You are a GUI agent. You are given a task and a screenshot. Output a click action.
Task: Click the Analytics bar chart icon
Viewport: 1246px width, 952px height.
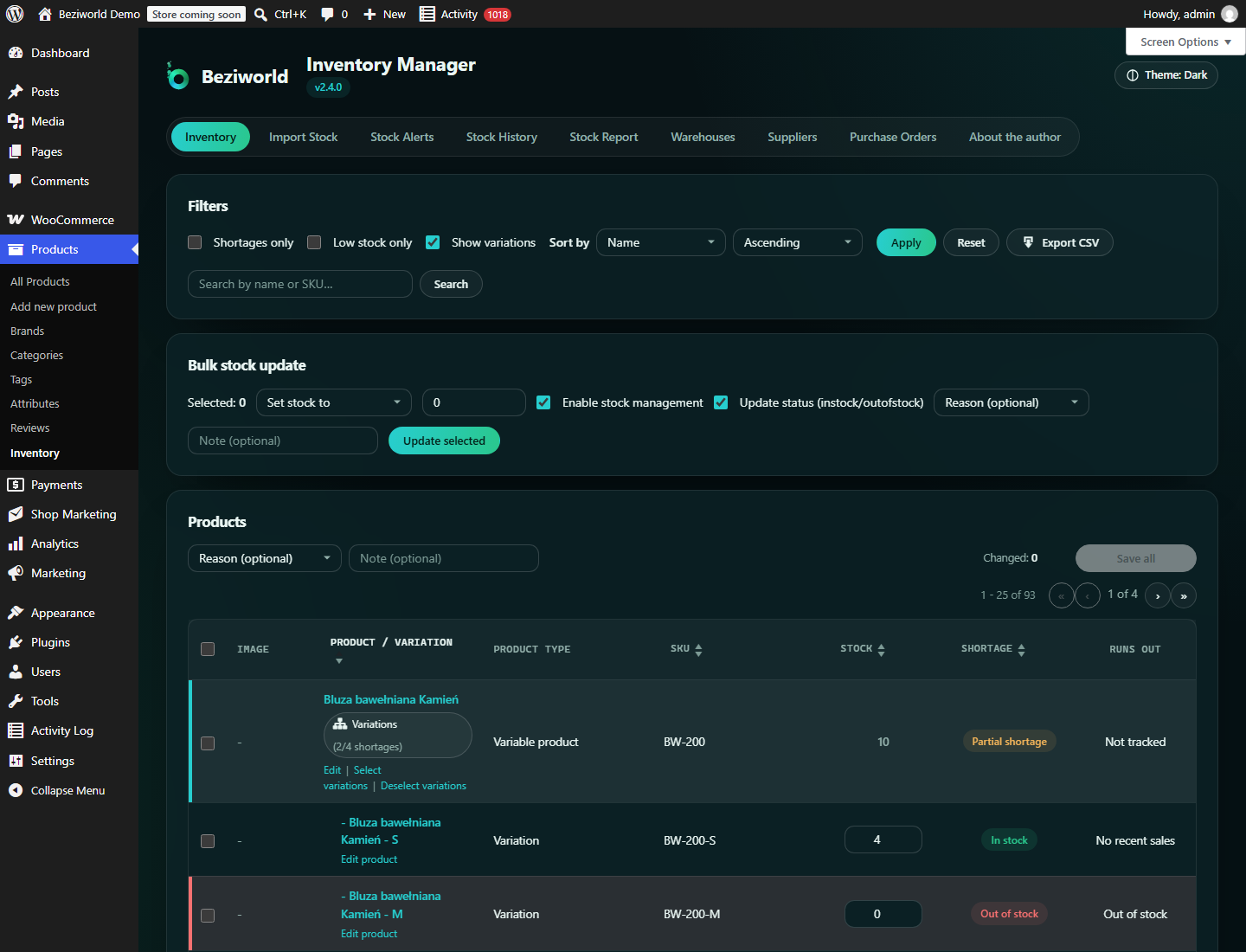pos(16,544)
